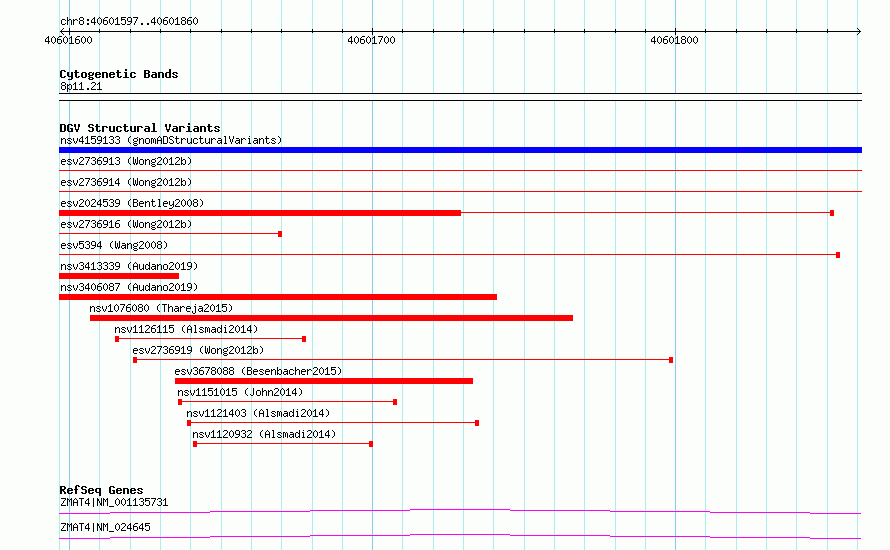The image size is (890, 550).
Task: Select the RefSeq Genes track heading
Action: coord(101,490)
